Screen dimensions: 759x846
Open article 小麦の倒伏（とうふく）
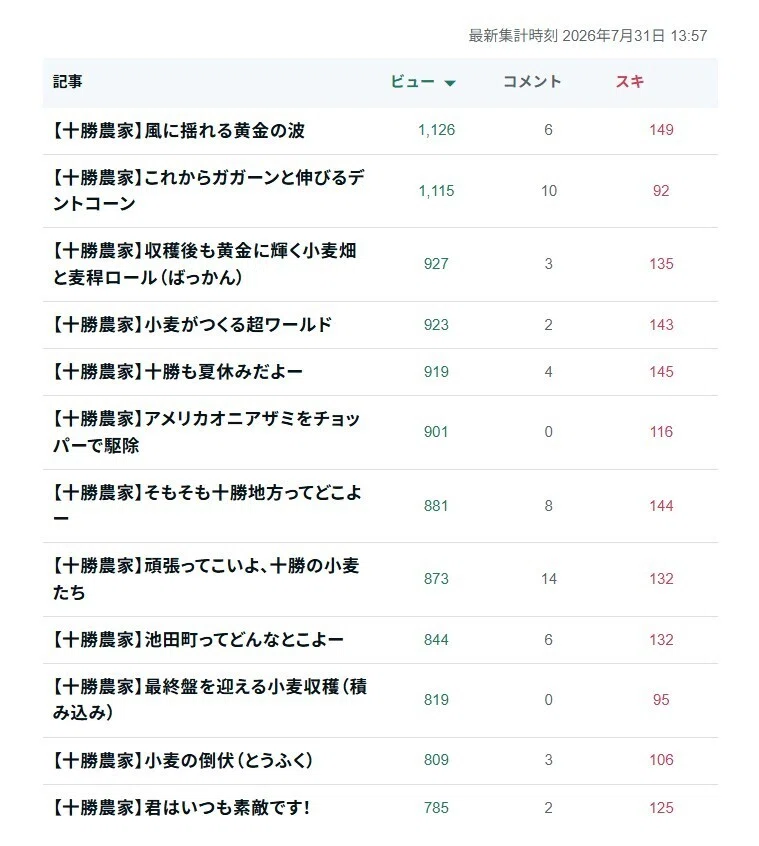pos(183,761)
